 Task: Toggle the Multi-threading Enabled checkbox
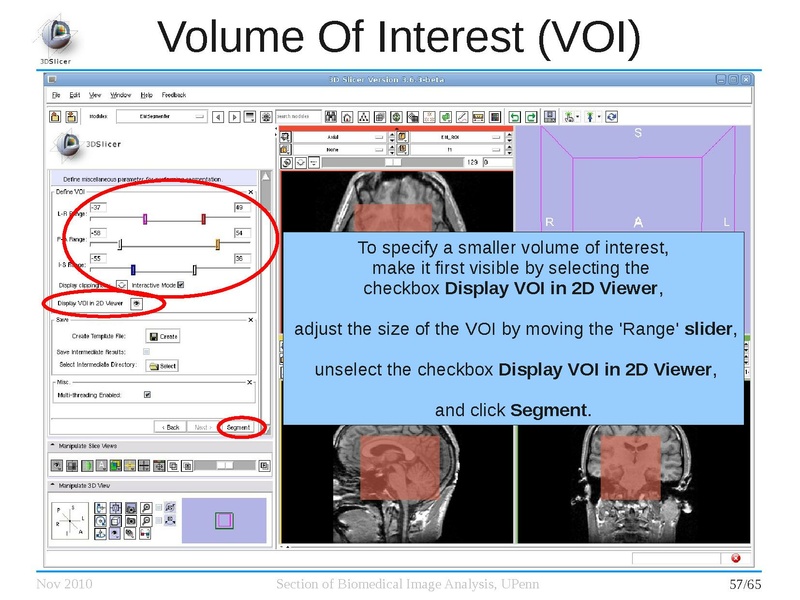click(147, 393)
